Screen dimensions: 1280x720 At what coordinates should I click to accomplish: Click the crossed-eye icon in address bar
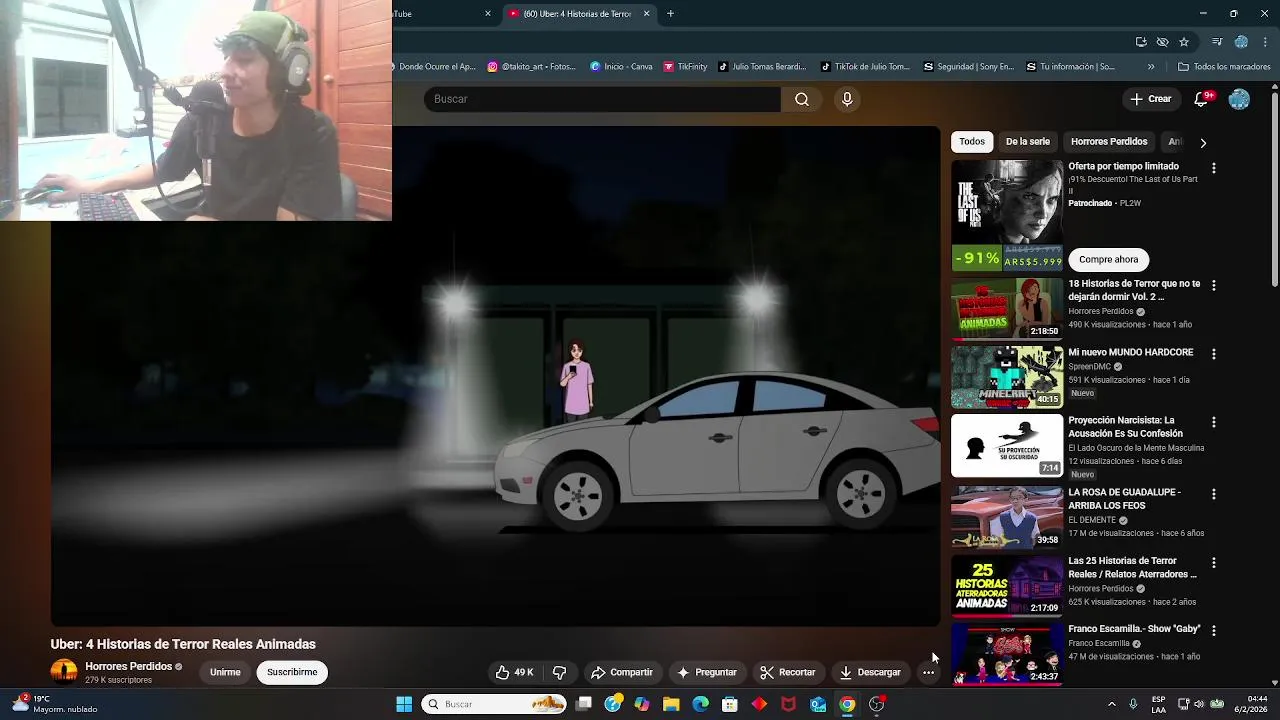click(x=1162, y=42)
